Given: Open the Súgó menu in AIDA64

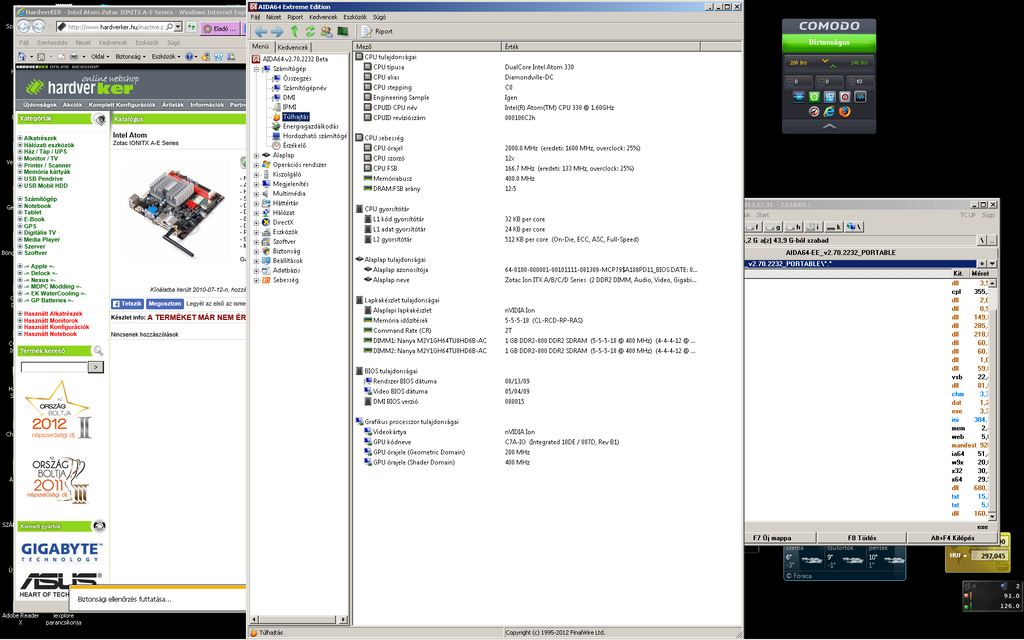Looking at the screenshot, I should point(379,17).
